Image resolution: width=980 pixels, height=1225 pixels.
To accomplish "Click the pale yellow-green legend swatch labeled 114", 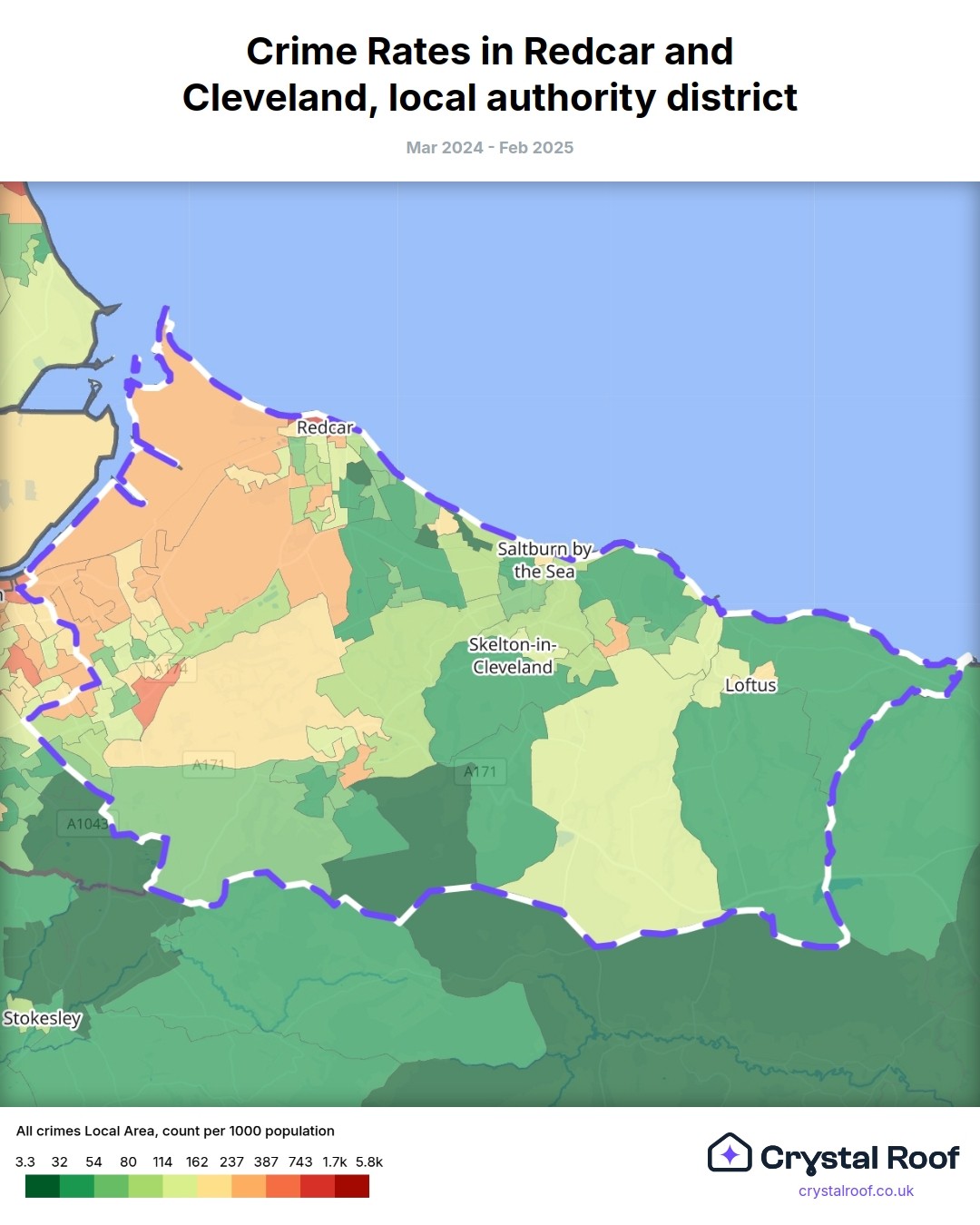I will pos(180,1186).
